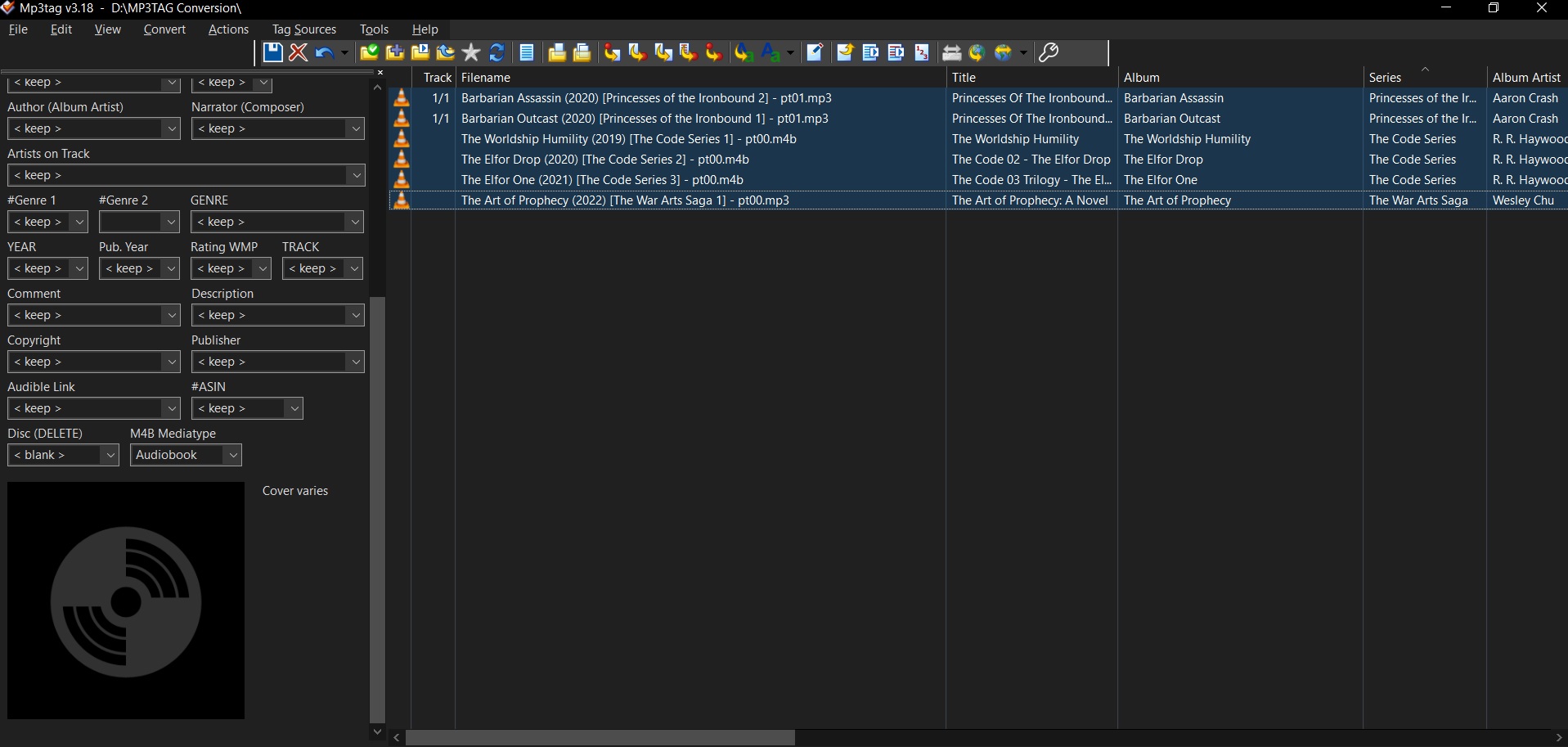Viewport: 1568px width, 747px height.
Task: Click the star favorites icon
Action: click(x=471, y=53)
